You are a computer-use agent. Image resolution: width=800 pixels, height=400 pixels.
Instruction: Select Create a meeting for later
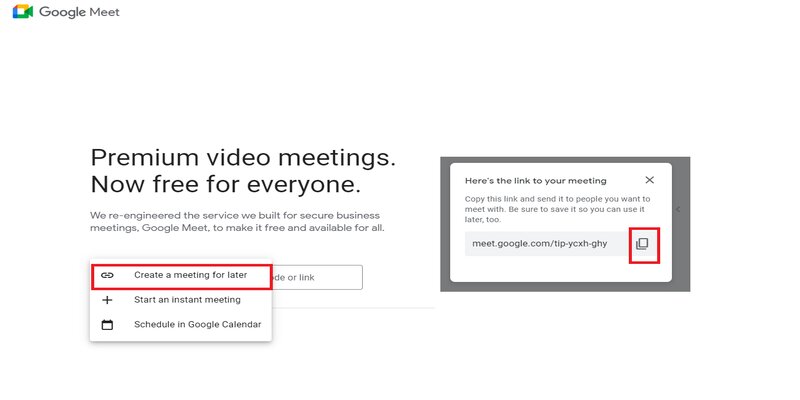(x=181, y=276)
